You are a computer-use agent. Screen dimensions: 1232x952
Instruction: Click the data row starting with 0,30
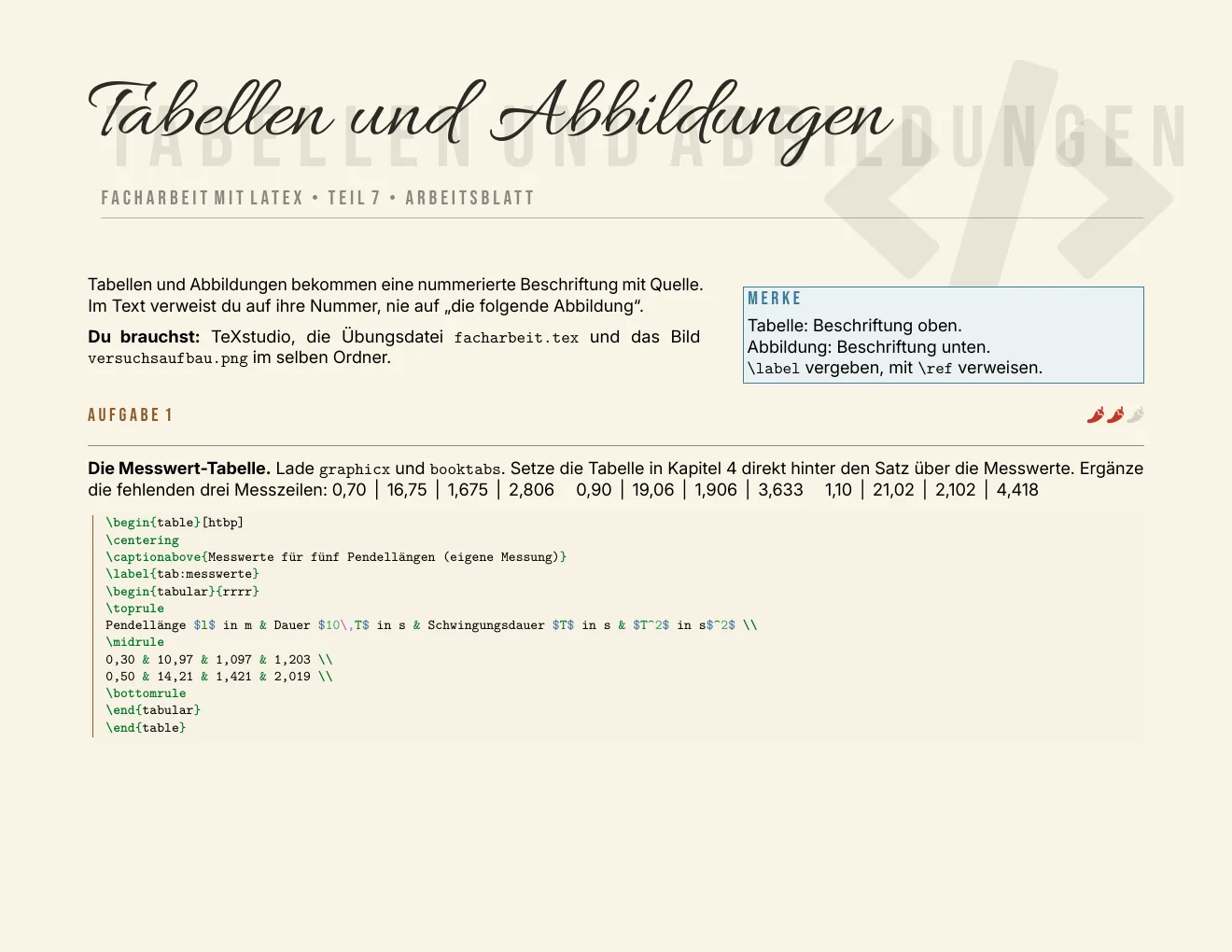click(219, 660)
